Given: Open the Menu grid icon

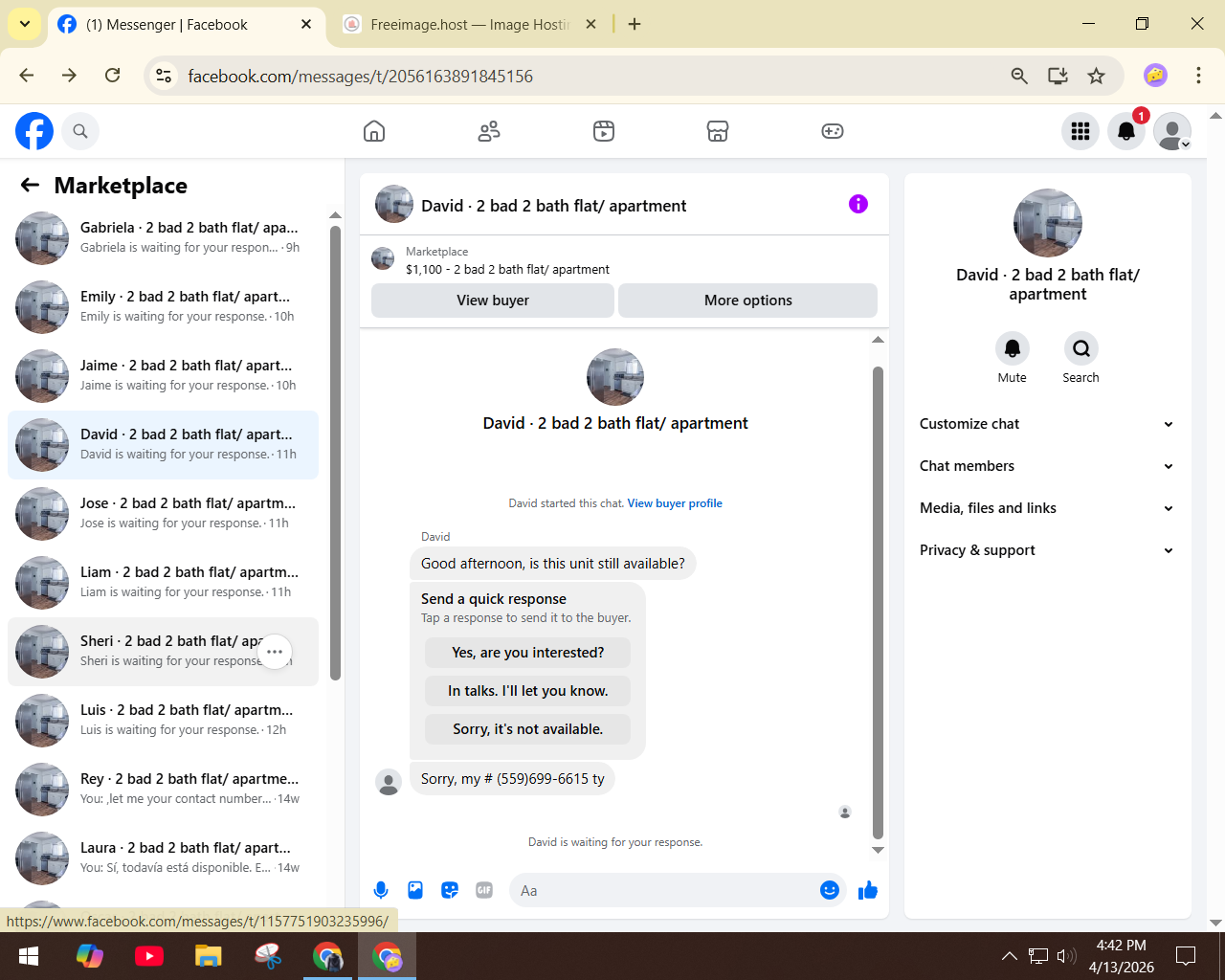Looking at the screenshot, I should coord(1080,131).
